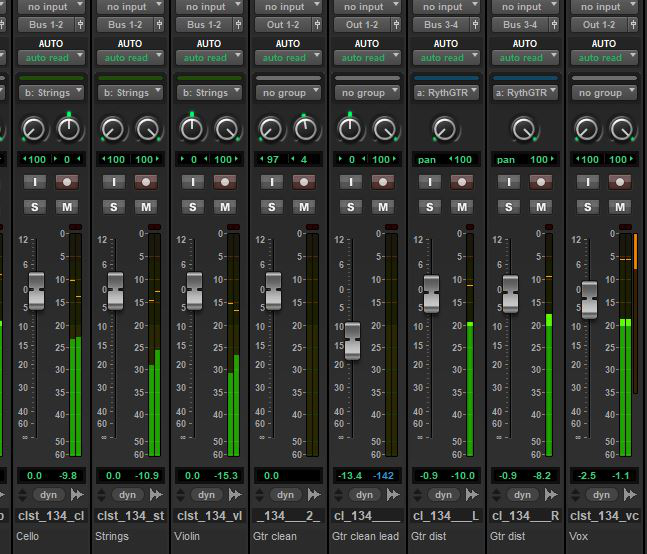Click Gtr clean lead comment label
This screenshot has width=647, height=554.
(x=366, y=536)
